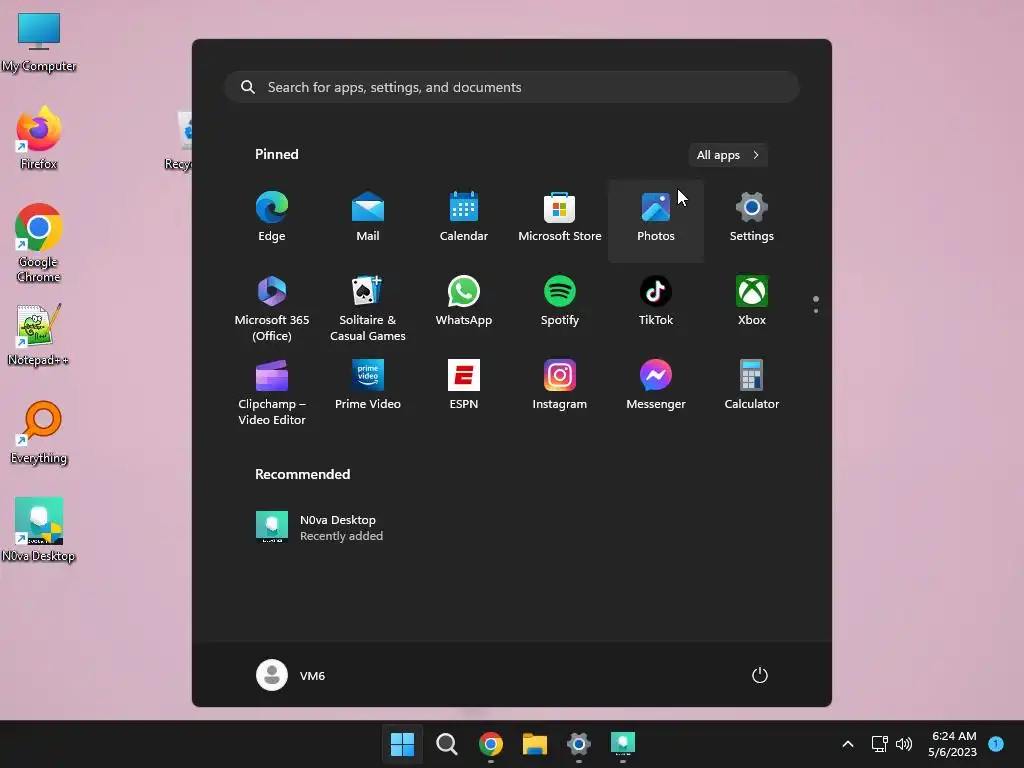Launch Xbox app
Viewport: 1024px width, 768px height.
click(x=752, y=302)
